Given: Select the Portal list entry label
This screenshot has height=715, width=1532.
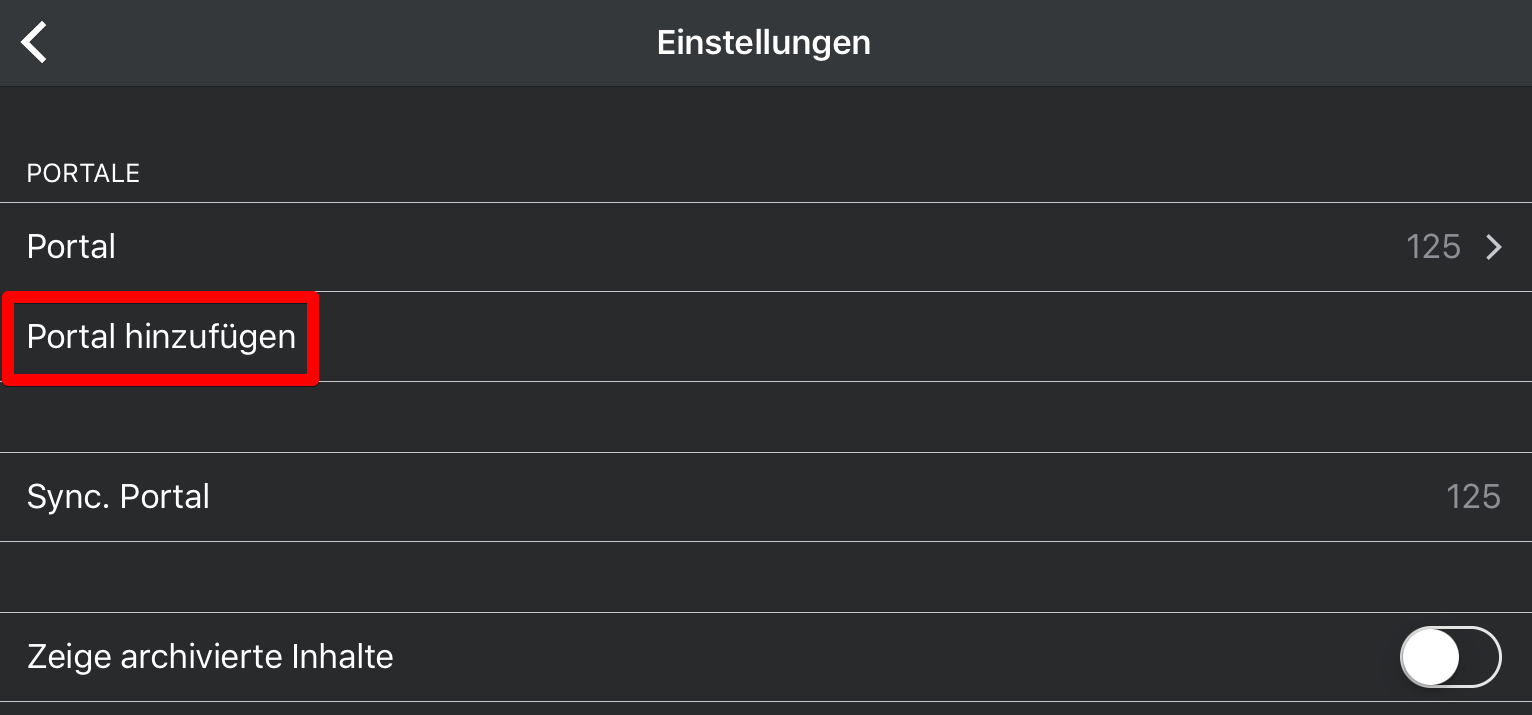Looking at the screenshot, I should pyautogui.click(x=71, y=247).
